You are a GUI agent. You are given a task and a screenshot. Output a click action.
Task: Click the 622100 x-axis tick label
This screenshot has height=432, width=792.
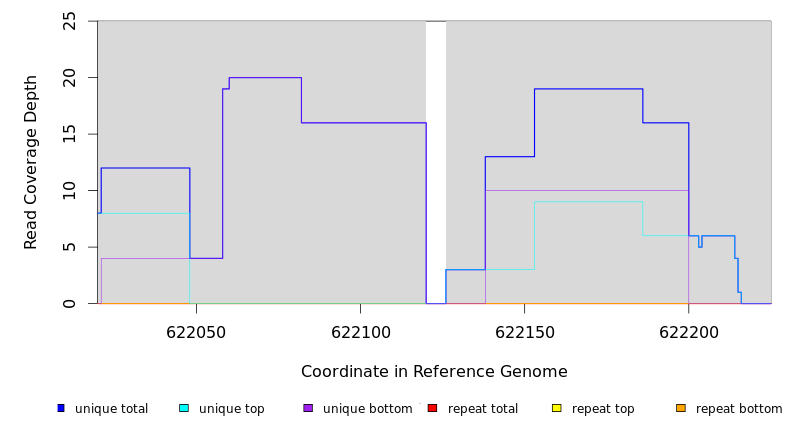click(x=360, y=332)
